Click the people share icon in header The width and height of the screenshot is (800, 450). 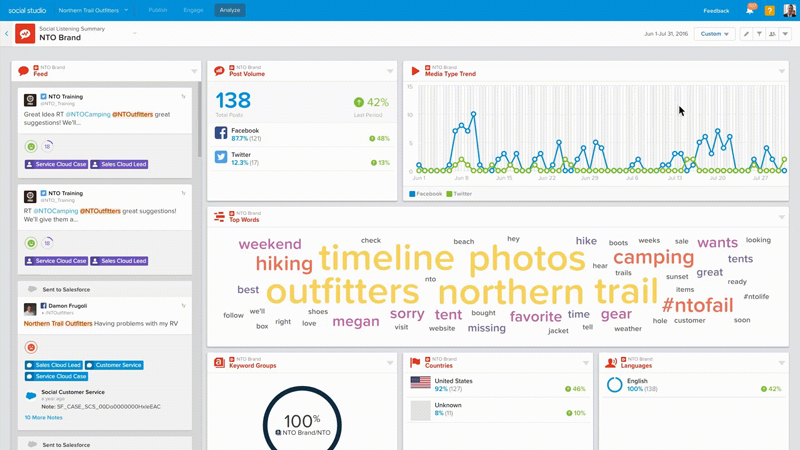772,34
